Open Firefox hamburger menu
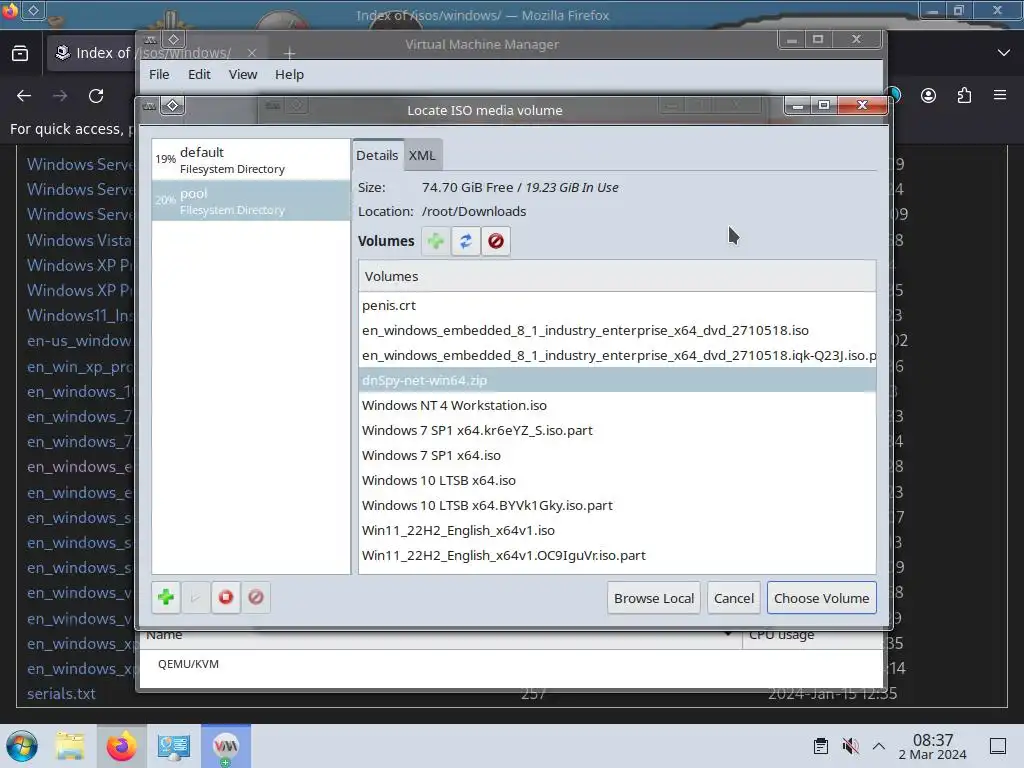This screenshot has height=768, width=1024. [x=1000, y=96]
